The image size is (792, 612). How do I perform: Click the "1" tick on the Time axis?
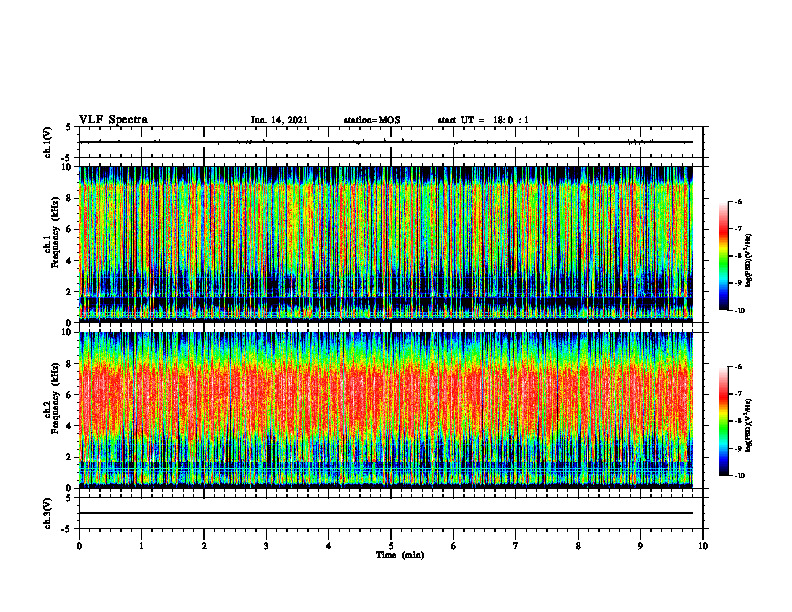(x=141, y=546)
